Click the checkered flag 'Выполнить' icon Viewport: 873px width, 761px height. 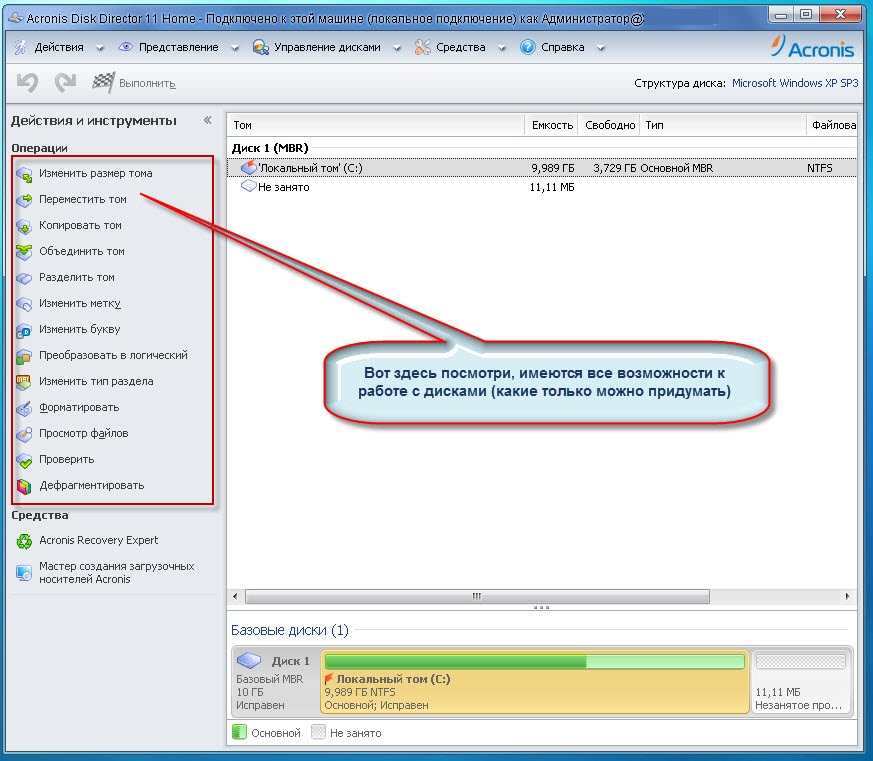tap(104, 82)
